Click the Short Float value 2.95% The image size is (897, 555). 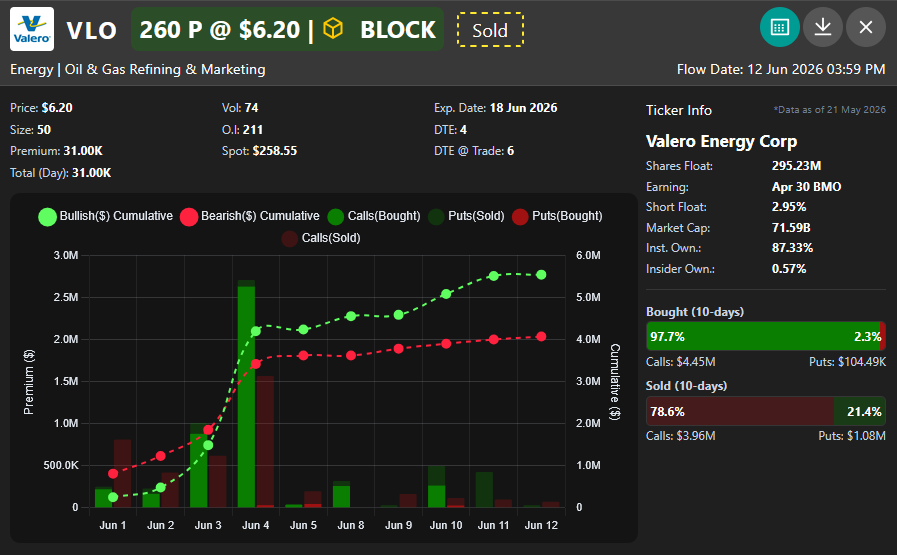pyautogui.click(x=789, y=207)
